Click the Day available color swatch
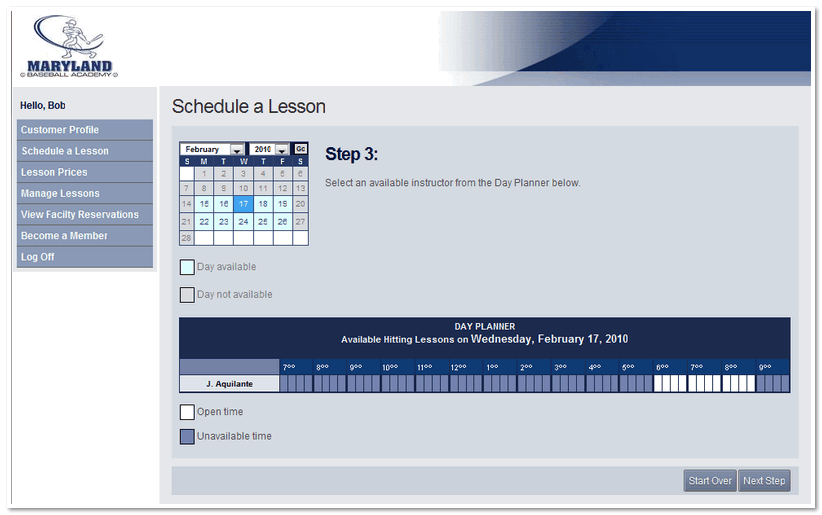The height and width of the screenshot is (515, 822). pyautogui.click(x=187, y=267)
